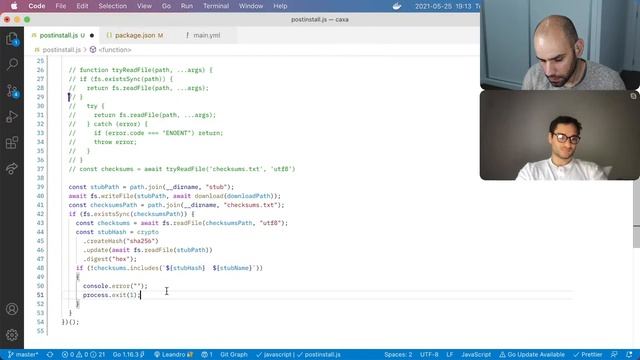Viewport: 640px width, 360px height.
Task: Click the Leandro Live Share status
Action: click(x=173, y=355)
